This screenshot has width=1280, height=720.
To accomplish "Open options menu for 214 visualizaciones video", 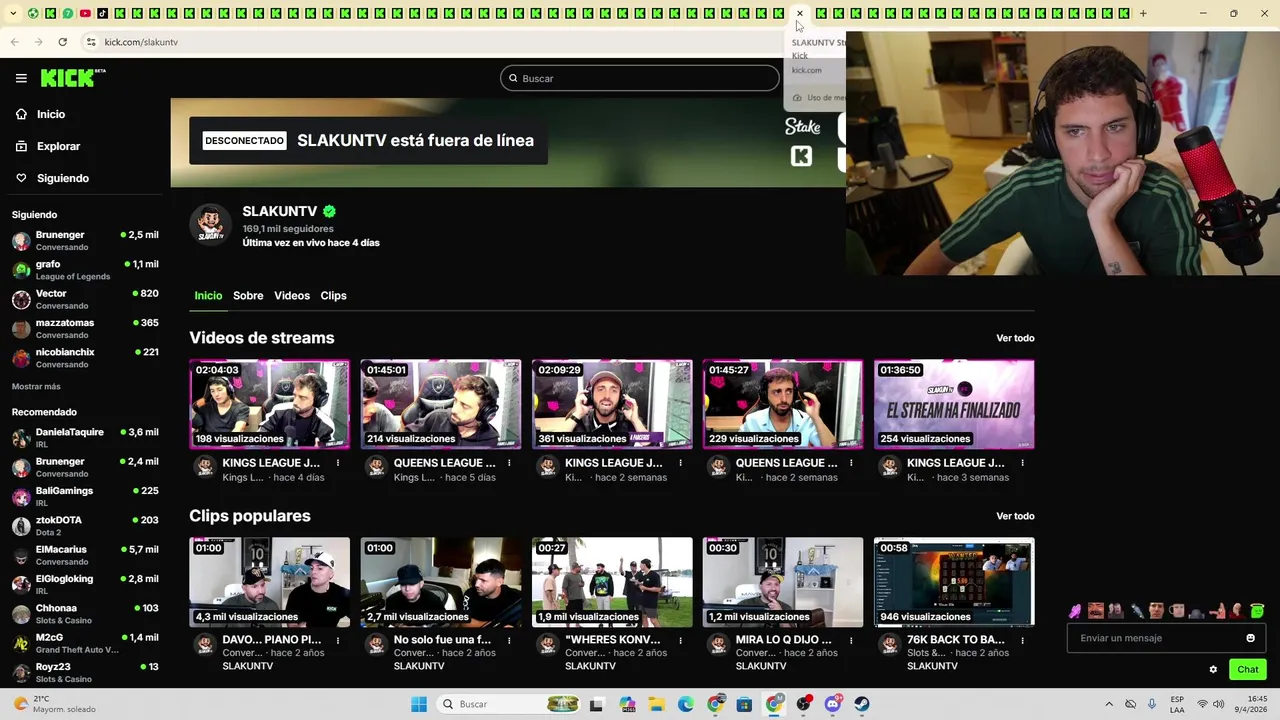I will [509, 463].
